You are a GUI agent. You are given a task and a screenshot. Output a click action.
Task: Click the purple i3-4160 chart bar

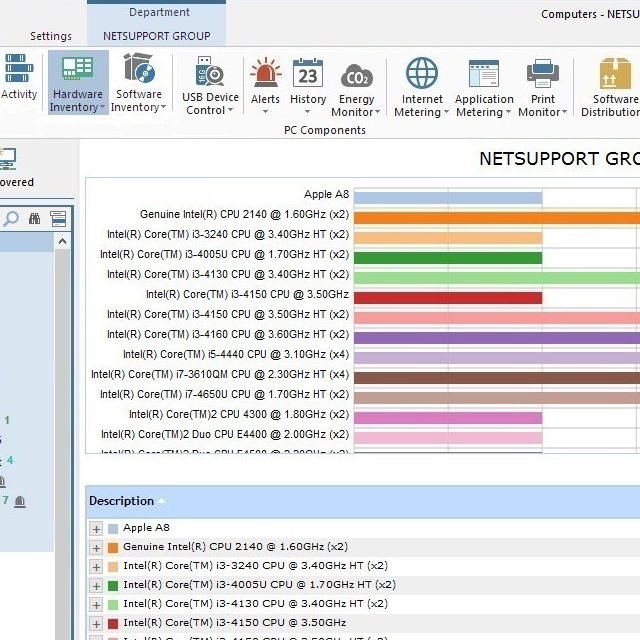click(x=497, y=338)
